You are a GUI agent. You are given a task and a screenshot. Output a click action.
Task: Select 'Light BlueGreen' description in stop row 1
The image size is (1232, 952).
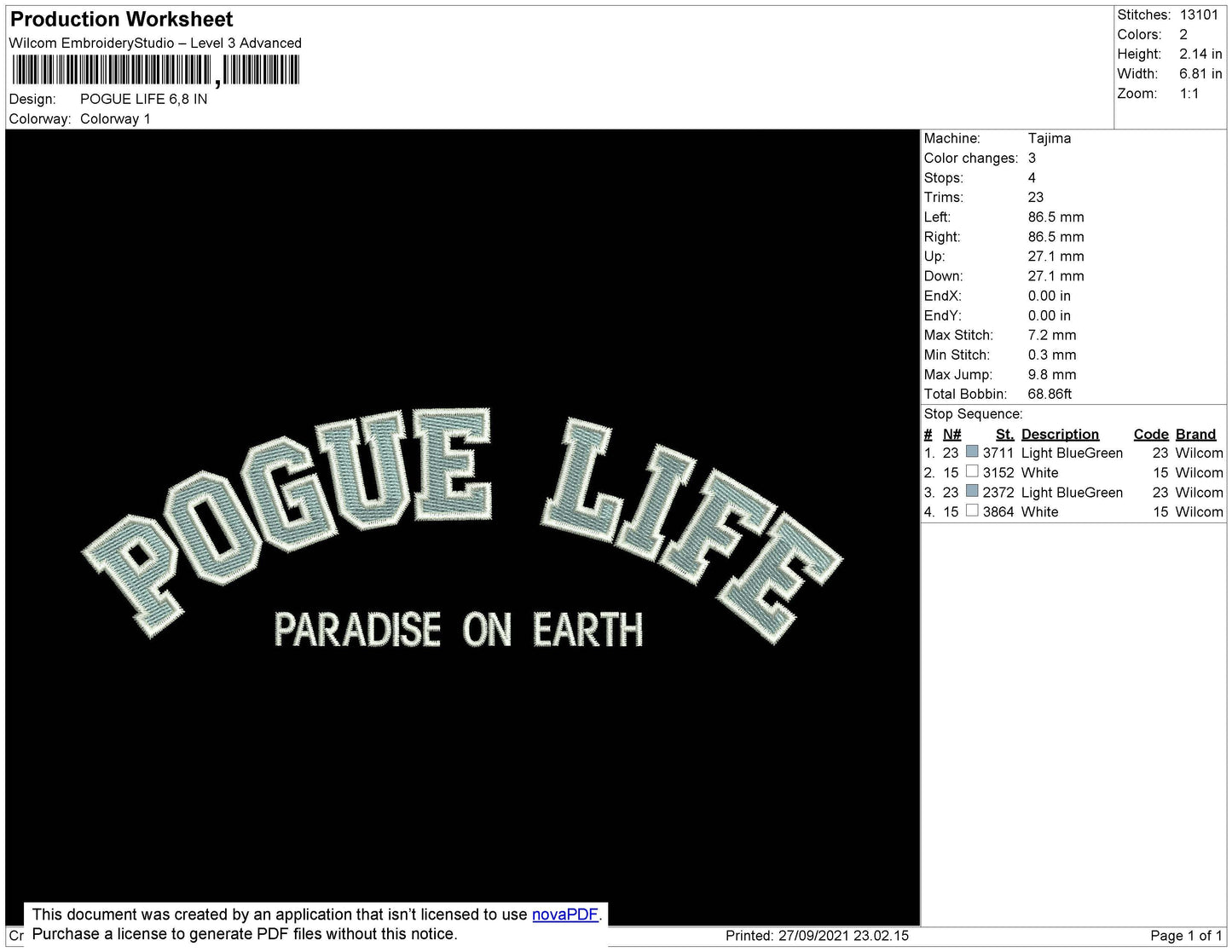click(1072, 453)
